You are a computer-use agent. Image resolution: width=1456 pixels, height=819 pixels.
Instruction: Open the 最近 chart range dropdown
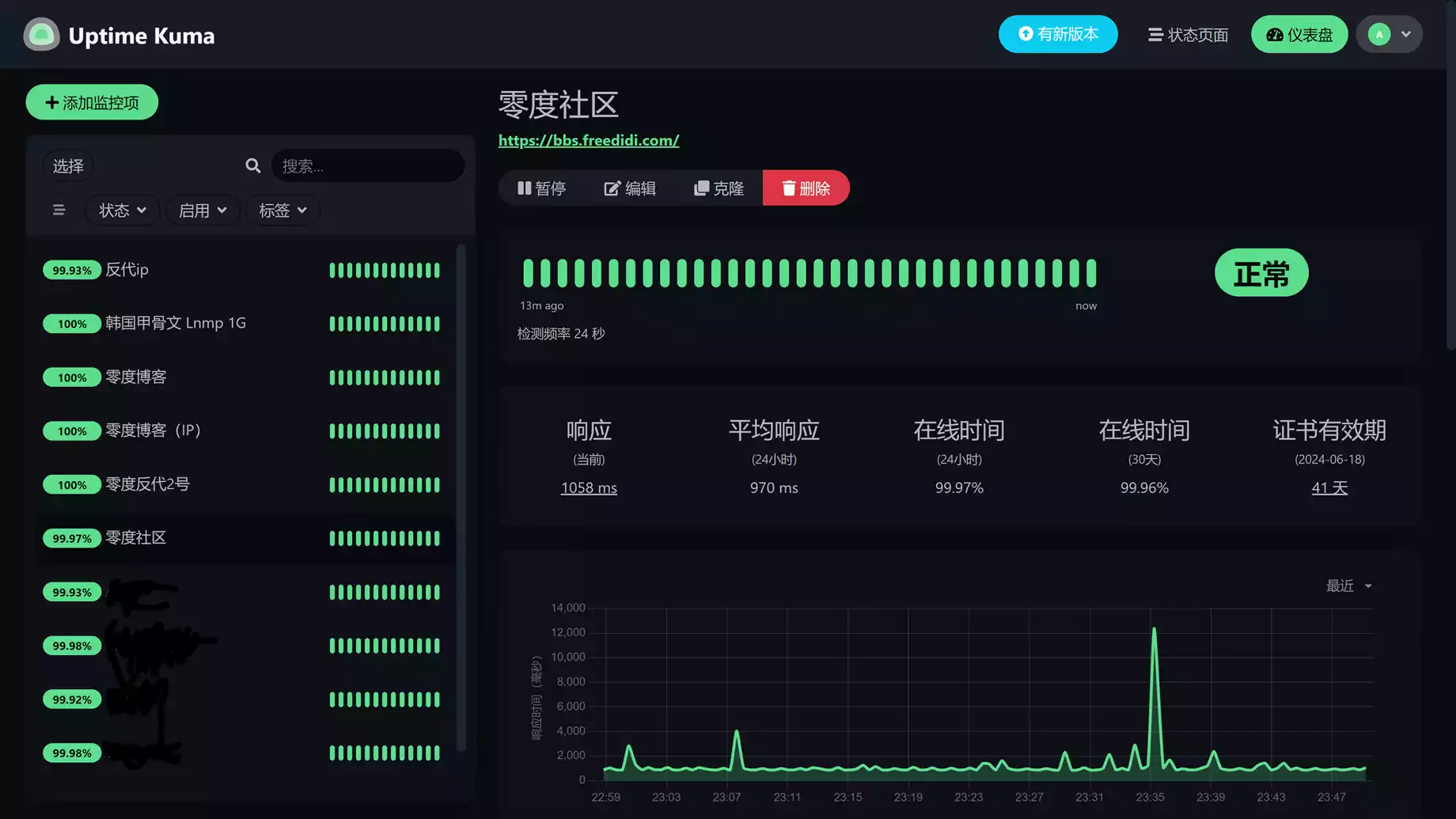(x=1348, y=586)
